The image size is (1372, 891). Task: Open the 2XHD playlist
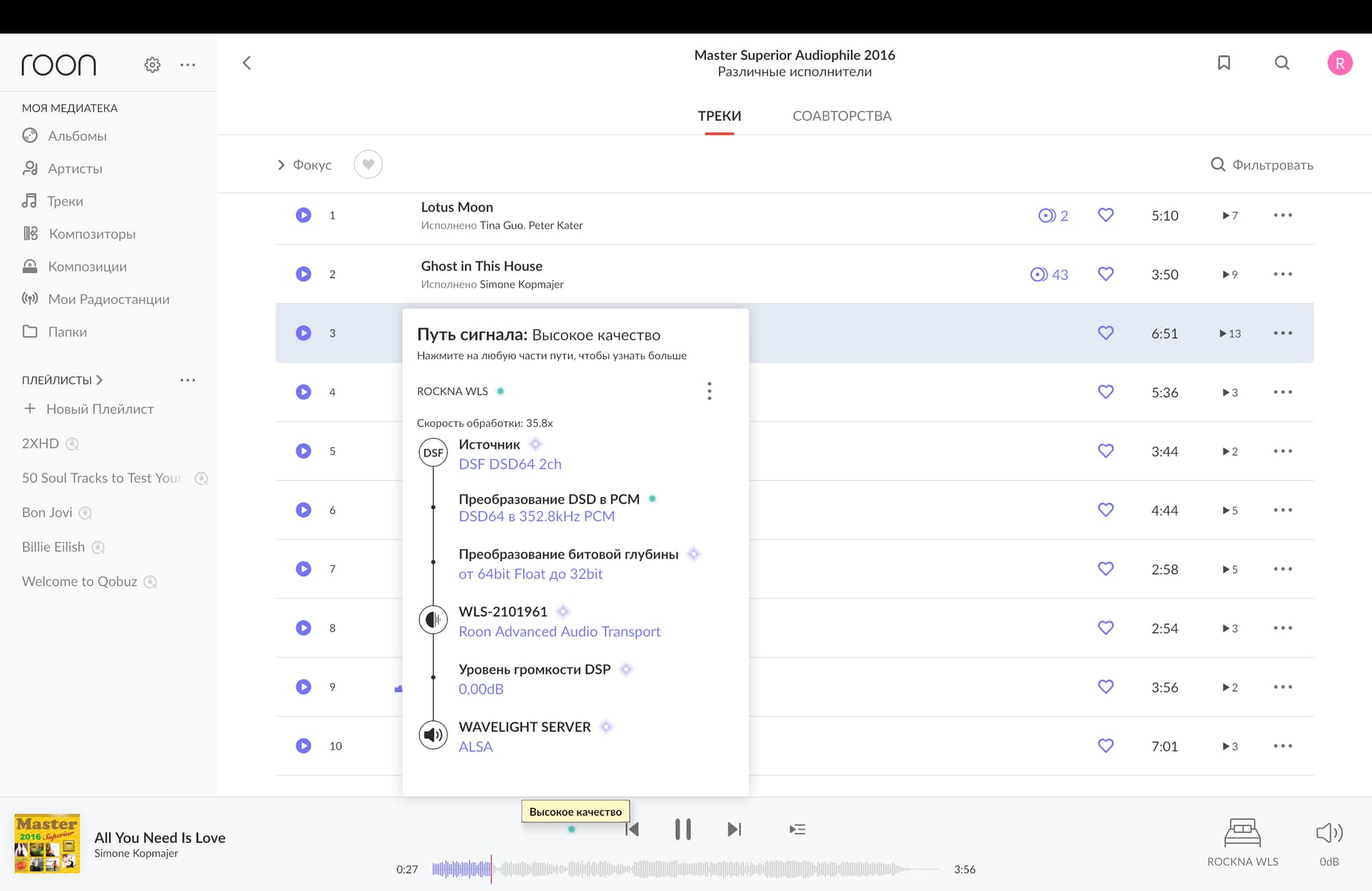(40, 444)
